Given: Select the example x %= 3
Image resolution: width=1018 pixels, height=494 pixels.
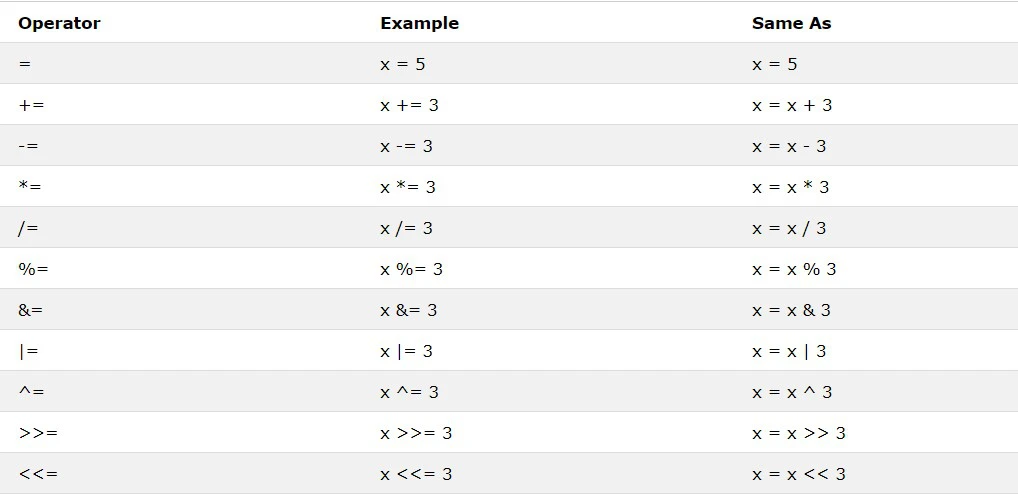Looking at the screenshot, I should point(411,269).
